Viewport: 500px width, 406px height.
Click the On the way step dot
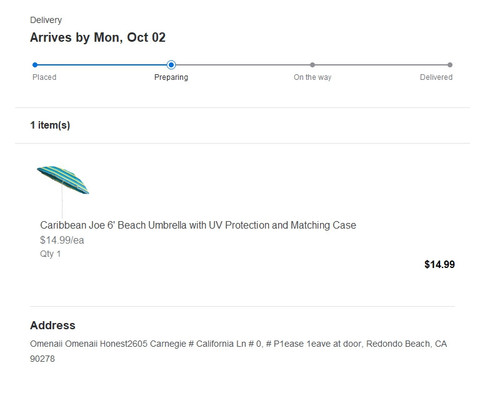tap(312, 65)
